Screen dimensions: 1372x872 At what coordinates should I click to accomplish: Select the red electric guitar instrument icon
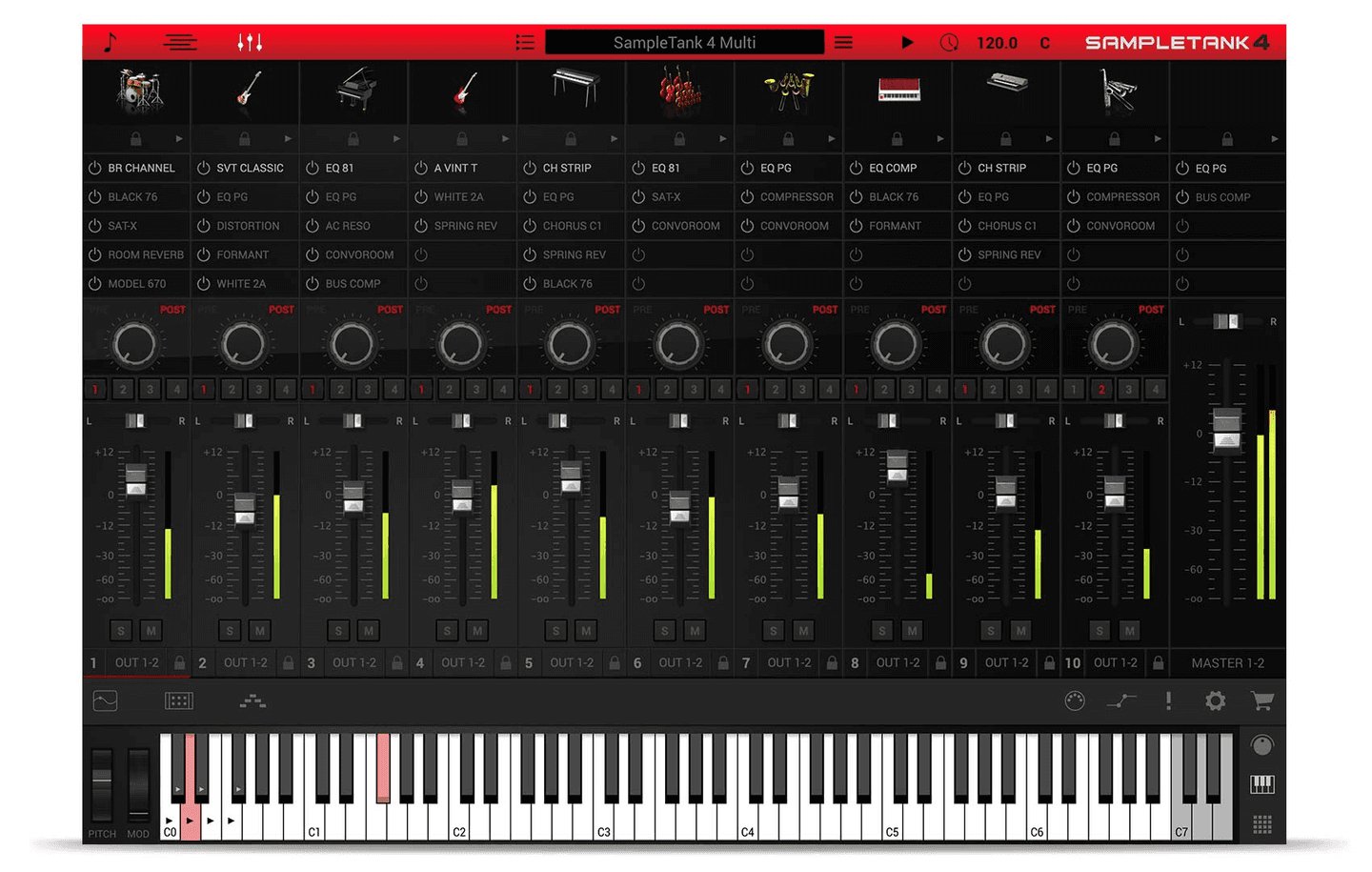click(464, 90)
